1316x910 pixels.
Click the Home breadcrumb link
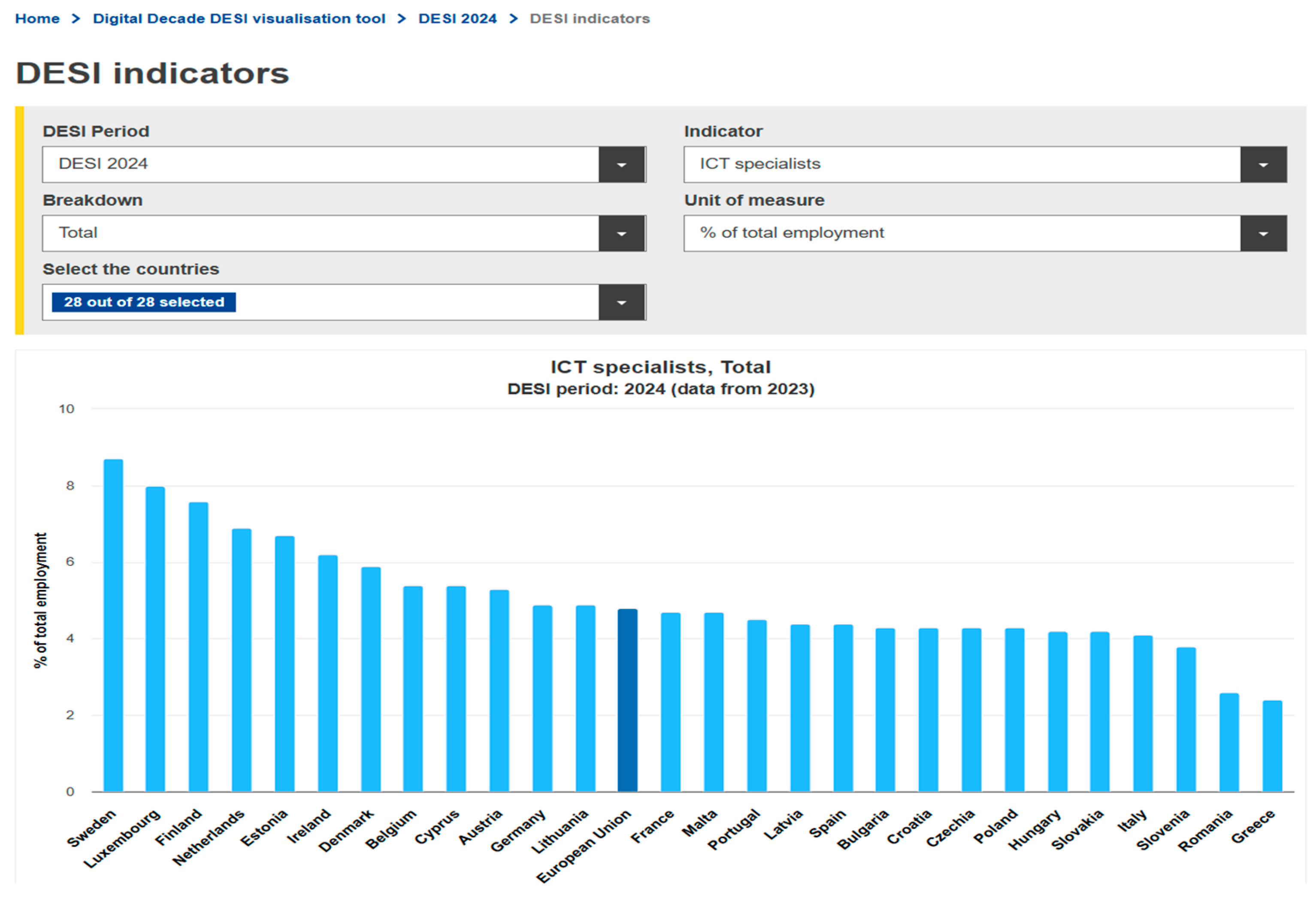pos(37,19)
